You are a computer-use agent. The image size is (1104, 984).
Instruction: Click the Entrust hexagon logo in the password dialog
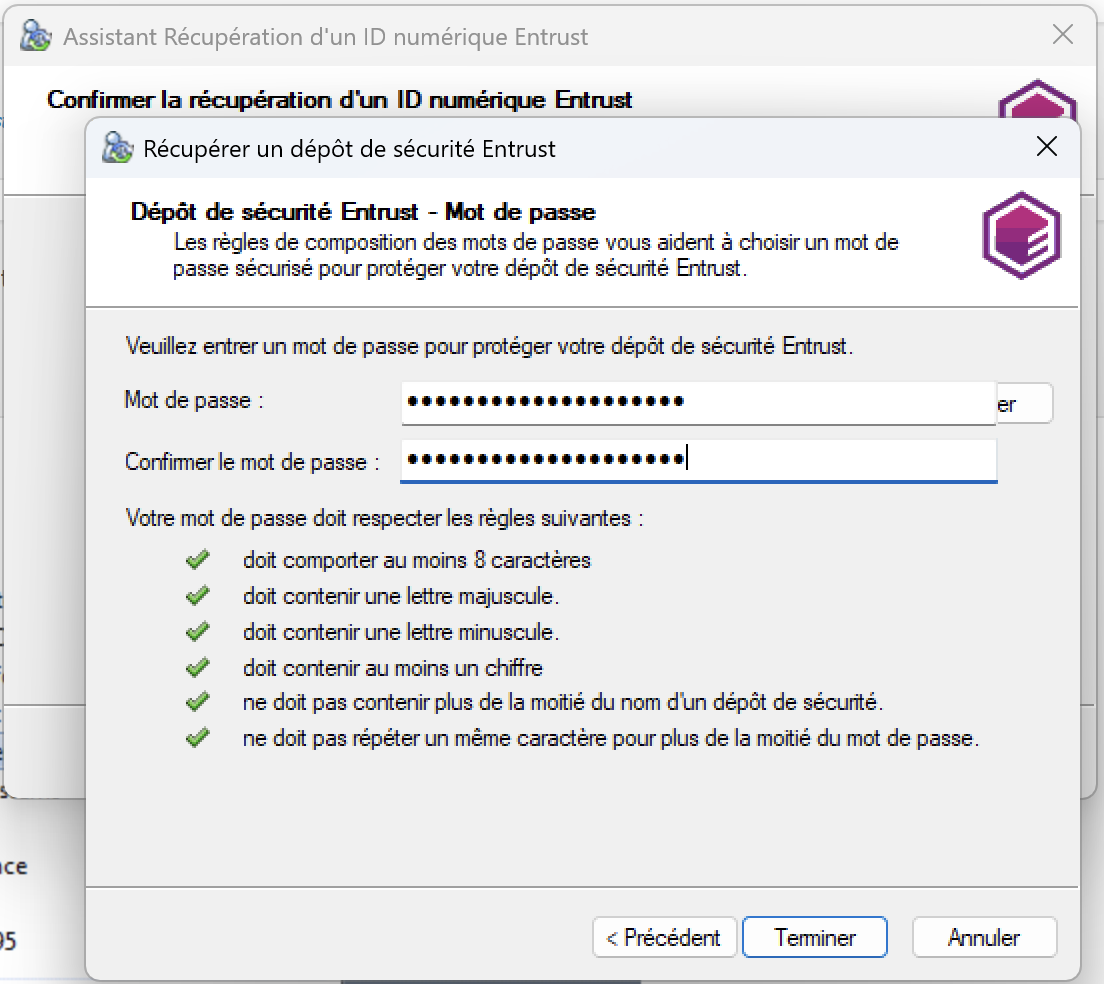[1021, 236]
